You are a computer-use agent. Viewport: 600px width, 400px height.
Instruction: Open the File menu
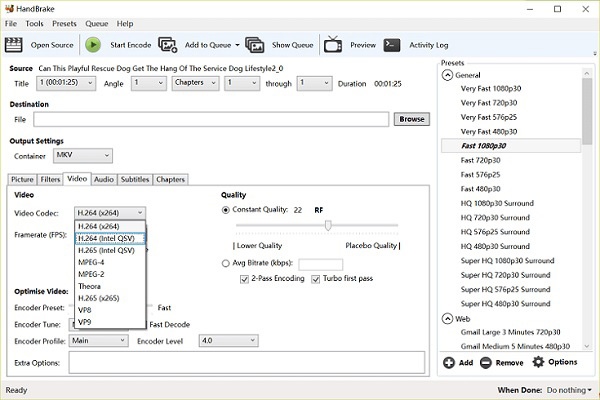pos(11,24)
